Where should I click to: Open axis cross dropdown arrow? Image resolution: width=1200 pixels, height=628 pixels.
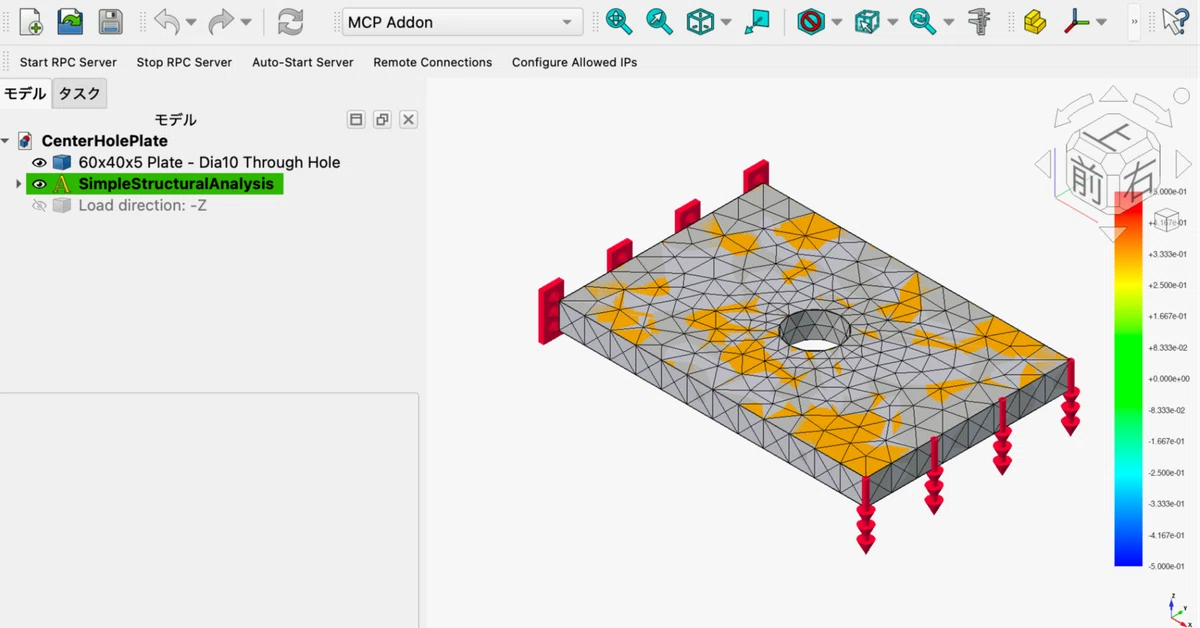(1102, 22)
